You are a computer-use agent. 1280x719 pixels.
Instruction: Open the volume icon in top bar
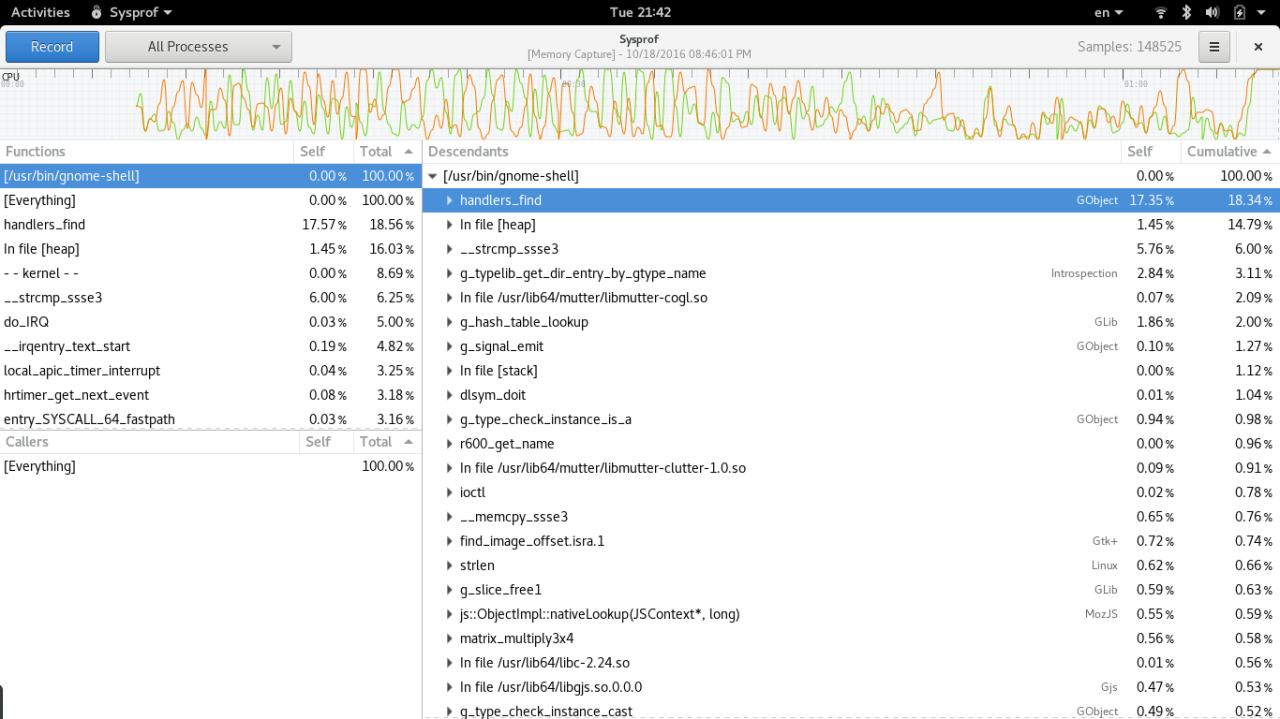(x=1212, y=12)
